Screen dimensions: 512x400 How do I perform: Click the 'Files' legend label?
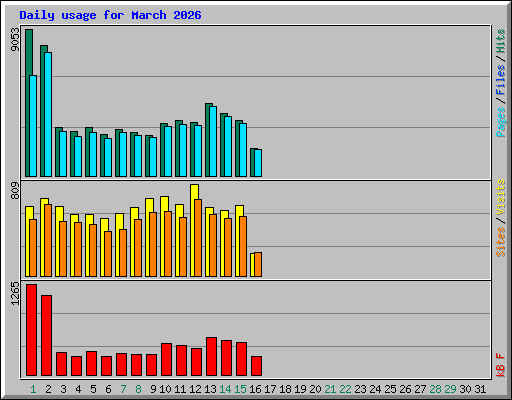coord(500,80)
